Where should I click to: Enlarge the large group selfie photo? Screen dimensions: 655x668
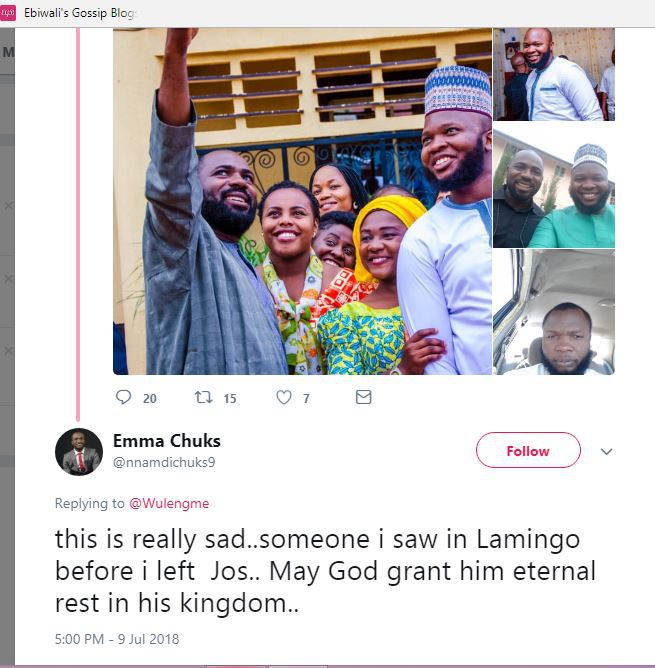(x=302, y=201)
